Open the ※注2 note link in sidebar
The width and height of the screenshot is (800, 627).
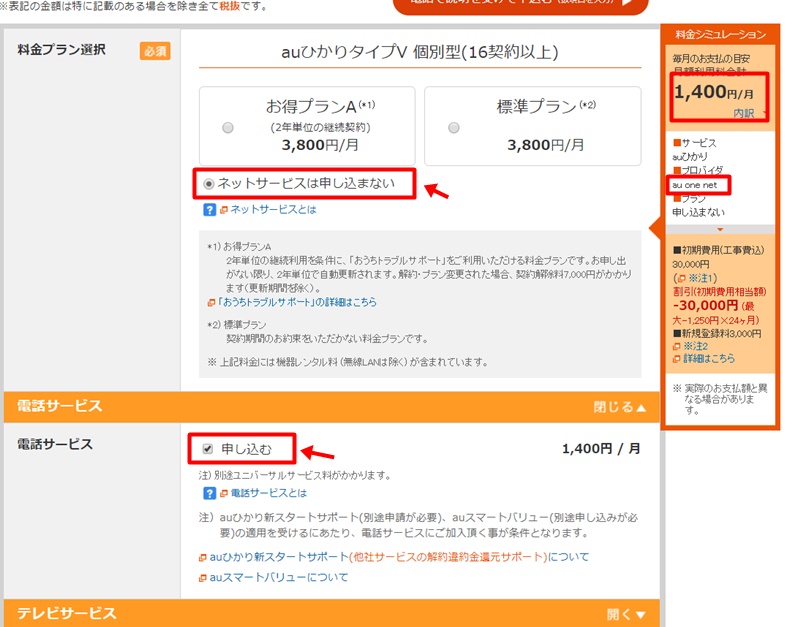point(695,346)
